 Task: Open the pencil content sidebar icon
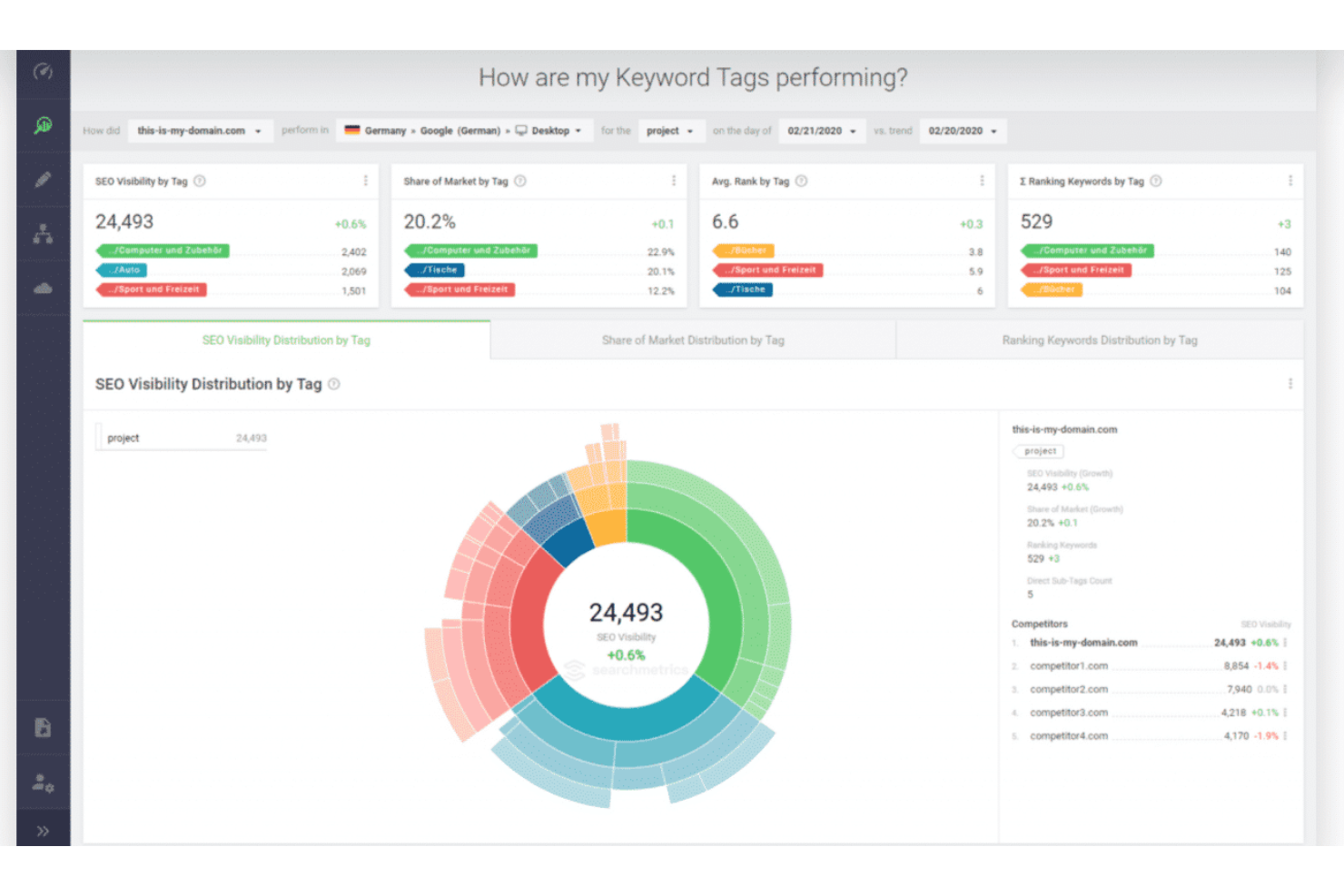click(43, 180)
